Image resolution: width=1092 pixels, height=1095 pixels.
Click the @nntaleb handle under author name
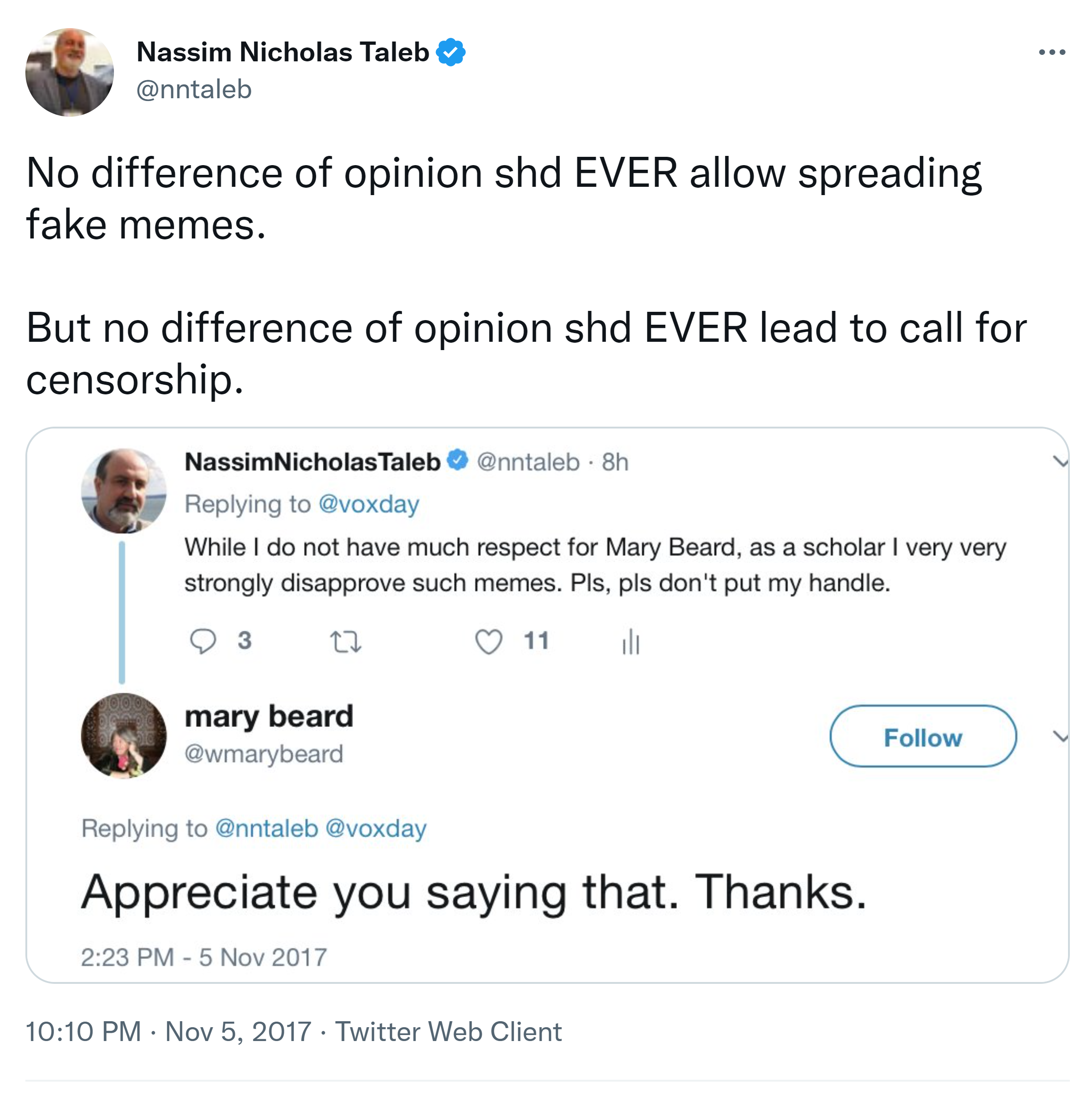coord(194,89)
